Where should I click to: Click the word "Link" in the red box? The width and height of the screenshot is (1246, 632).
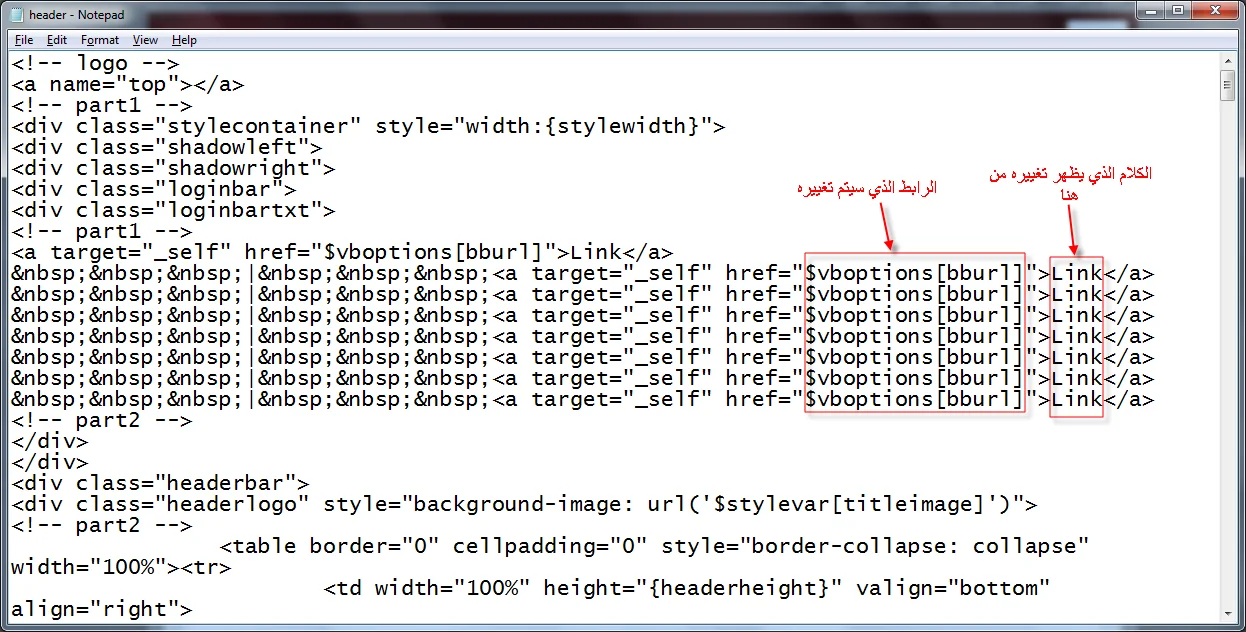coord(1076,272)
